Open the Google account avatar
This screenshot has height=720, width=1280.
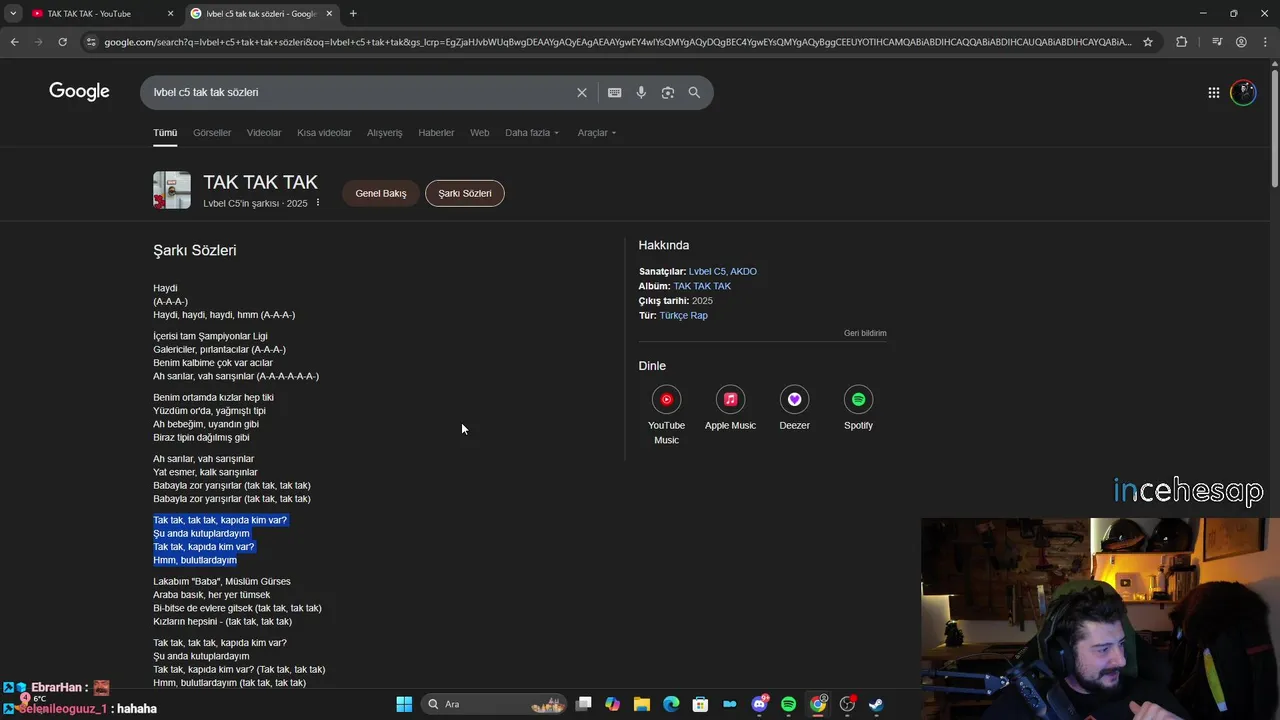(1243, 92)
